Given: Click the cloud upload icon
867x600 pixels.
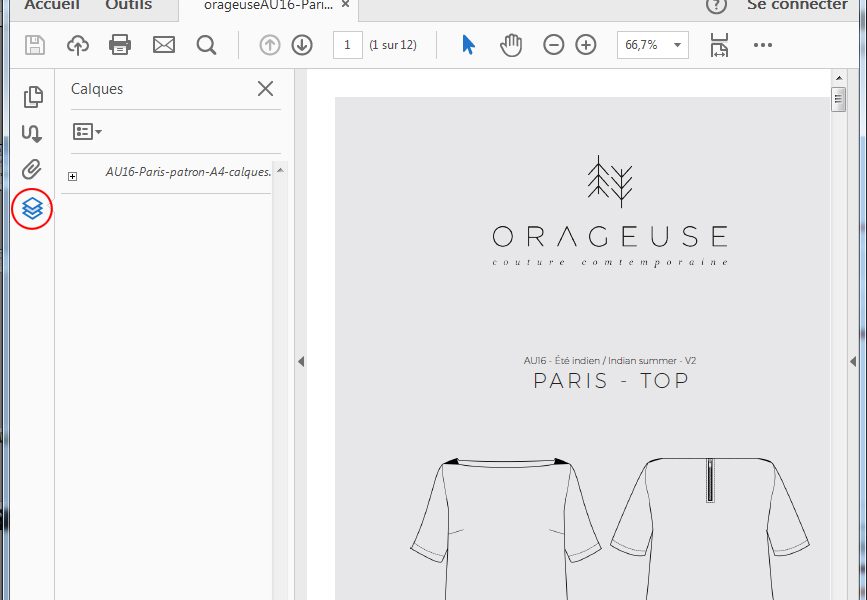Looking at the screenshot, I should pos(78,45).
